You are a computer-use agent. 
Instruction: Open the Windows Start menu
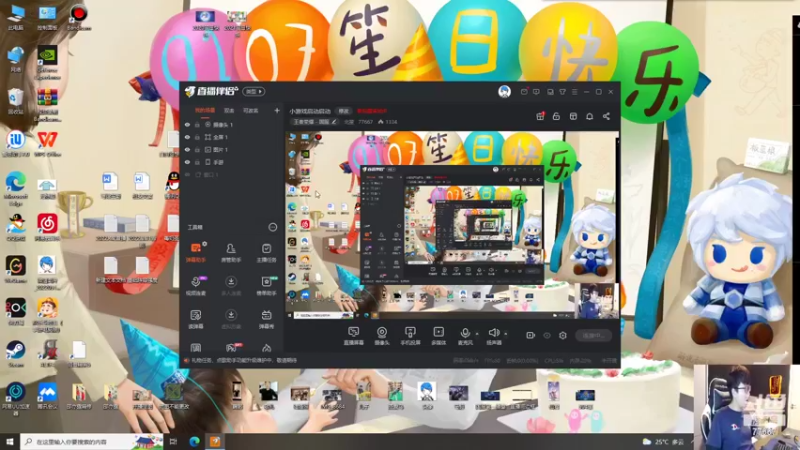coord(9,441)
